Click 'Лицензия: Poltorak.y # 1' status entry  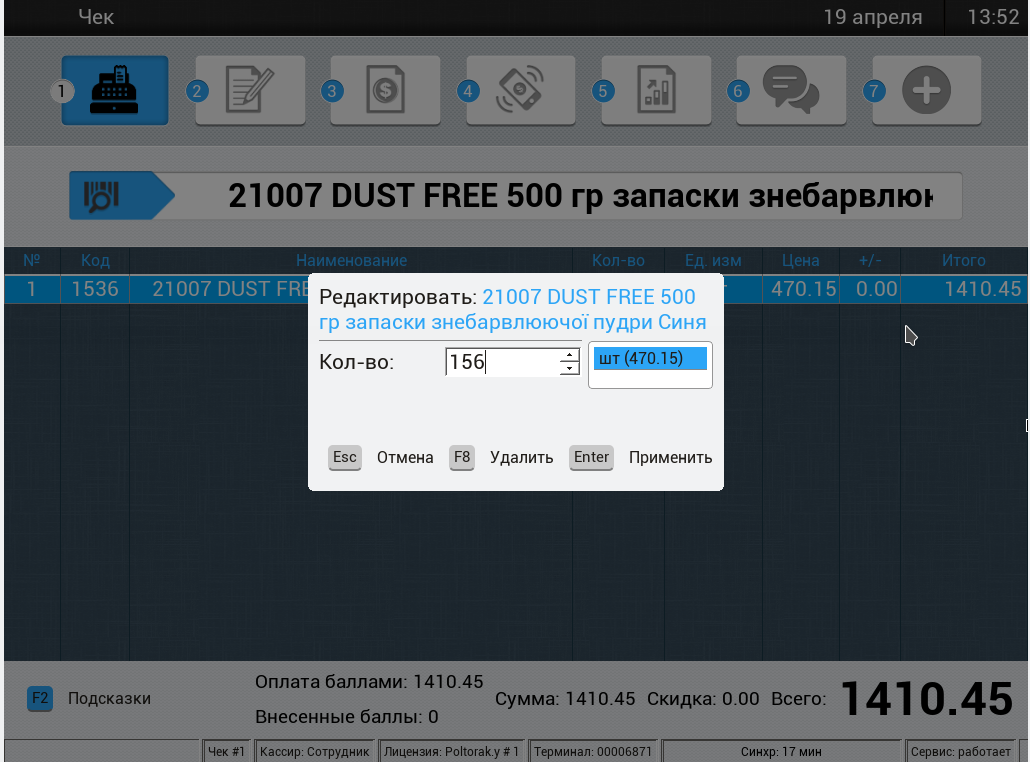coord(451,751)
